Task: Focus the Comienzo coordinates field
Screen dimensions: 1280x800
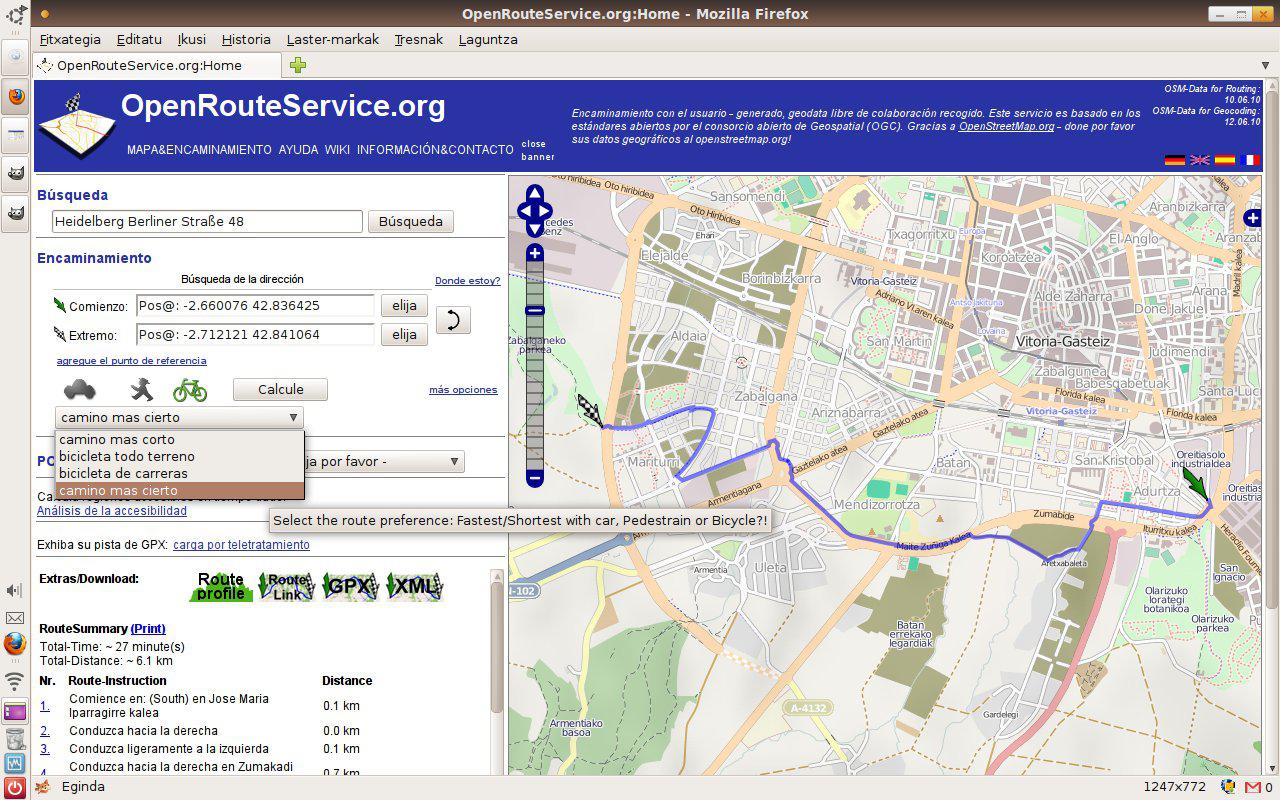Action: pyautogui.click(x=255, y=305)
